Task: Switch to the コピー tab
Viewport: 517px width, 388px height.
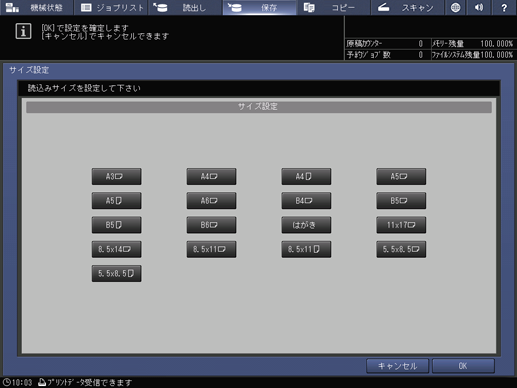Action: tap(334, 7)
